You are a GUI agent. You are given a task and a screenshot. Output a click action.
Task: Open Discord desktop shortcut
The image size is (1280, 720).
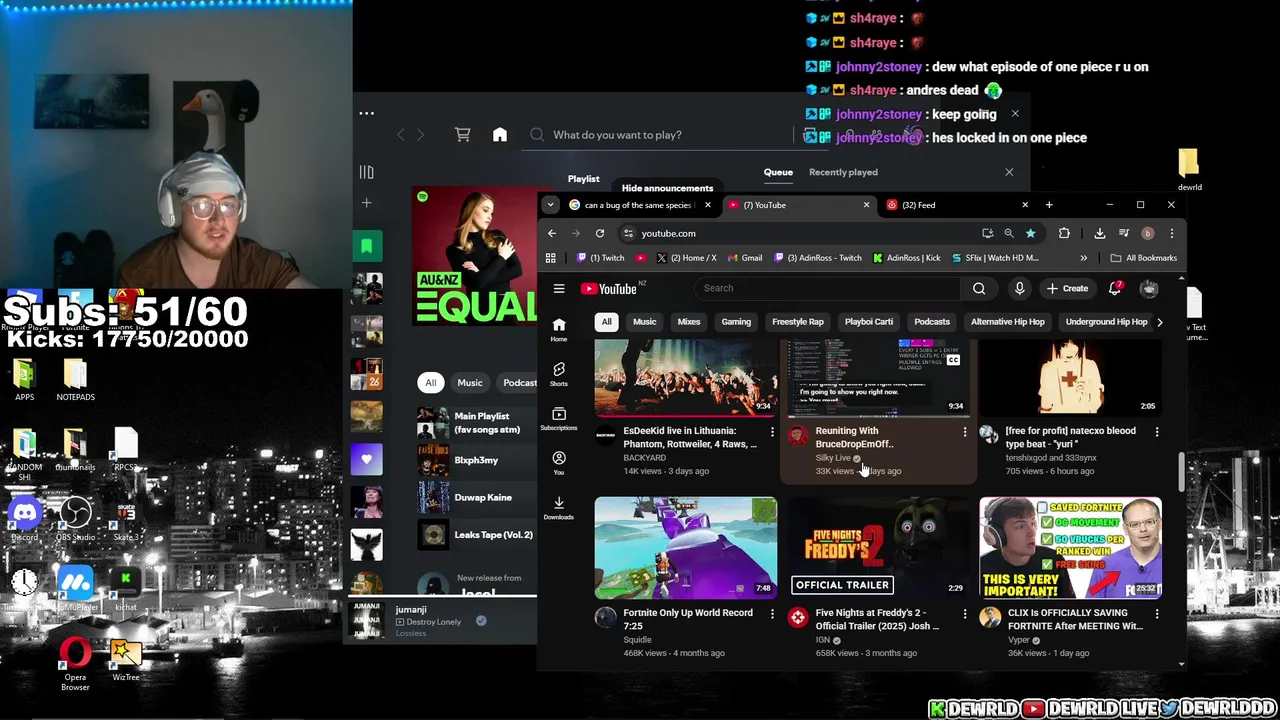click(x=25, y=520)
